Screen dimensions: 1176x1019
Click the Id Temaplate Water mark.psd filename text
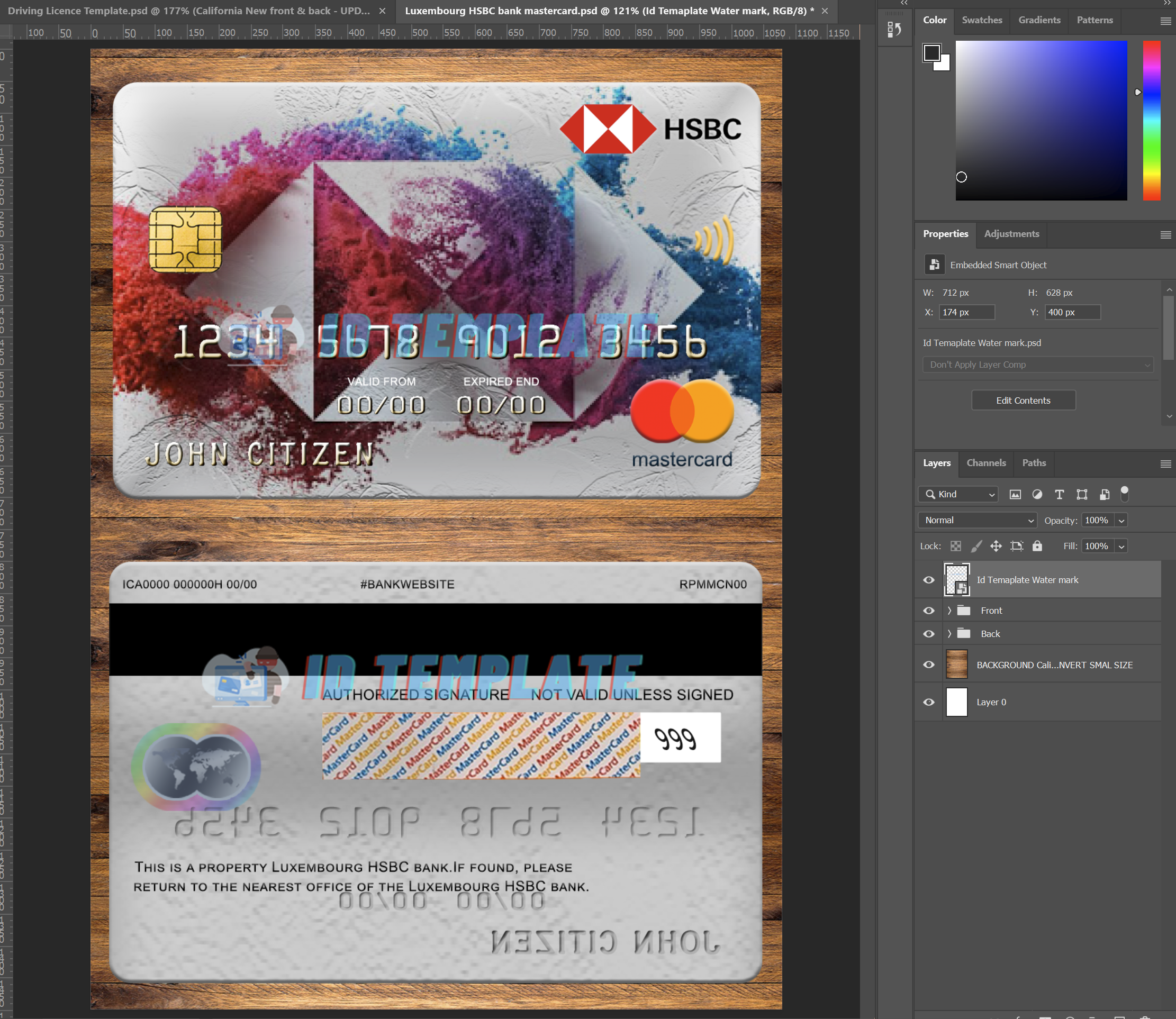point(981,343)
